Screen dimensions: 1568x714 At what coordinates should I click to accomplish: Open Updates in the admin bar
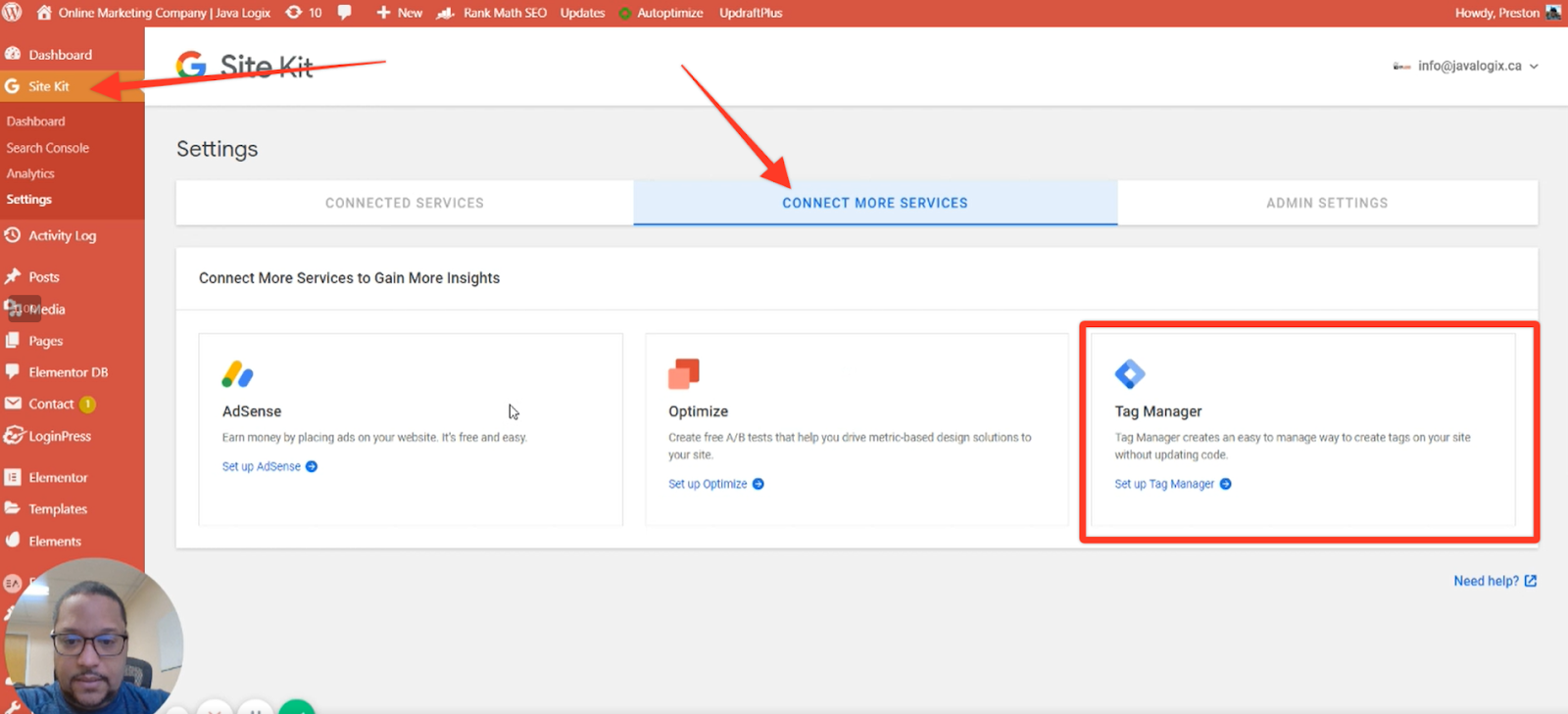(582, 13)
